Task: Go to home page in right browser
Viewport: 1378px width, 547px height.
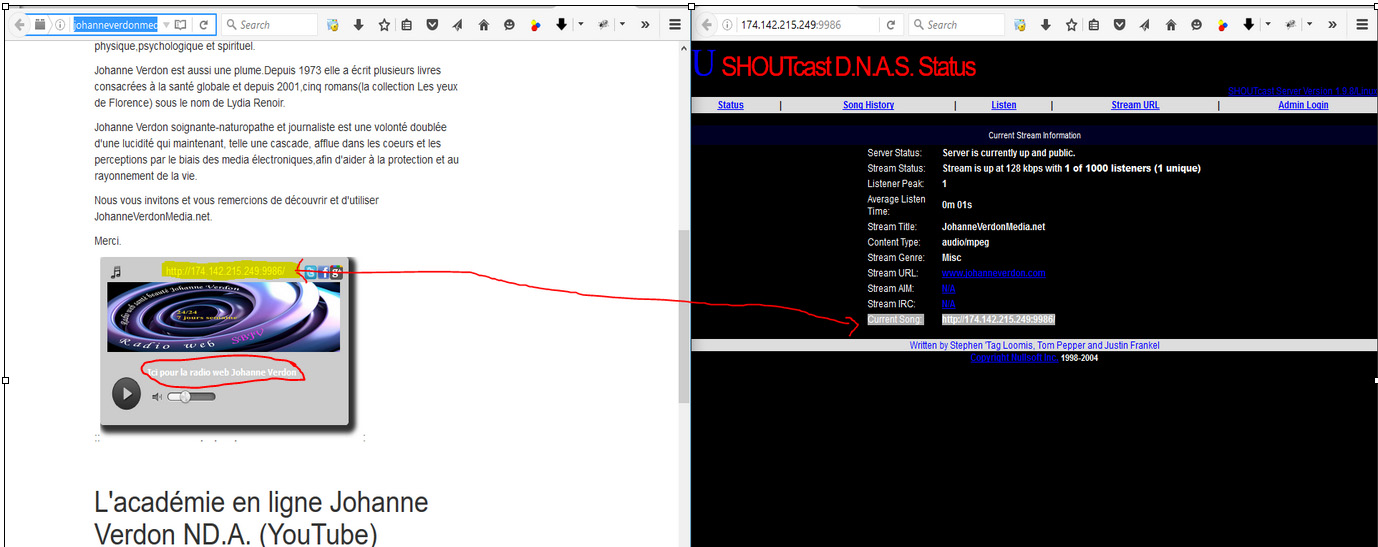Action: [x=1172, y=25]
